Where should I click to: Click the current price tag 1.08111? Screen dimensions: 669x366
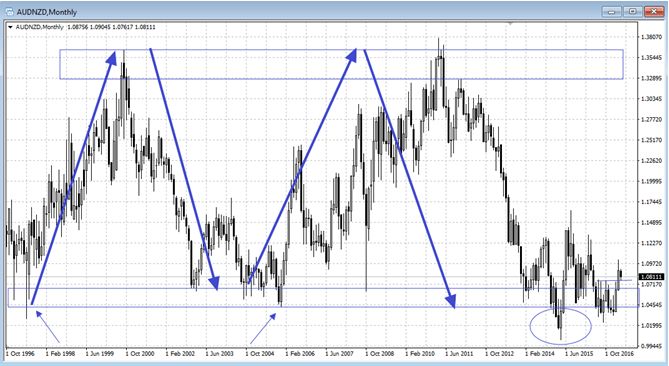point(651,277)
